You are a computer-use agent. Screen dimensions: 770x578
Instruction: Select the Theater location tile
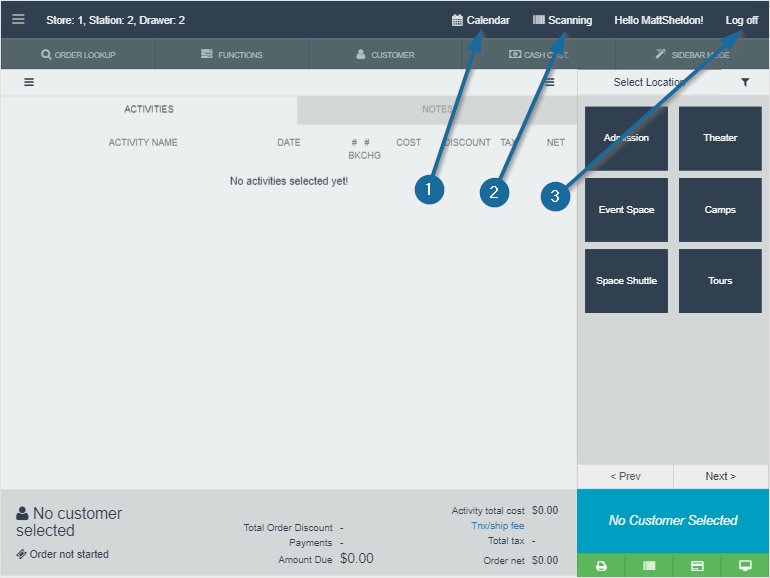click(x=720, y=138)
